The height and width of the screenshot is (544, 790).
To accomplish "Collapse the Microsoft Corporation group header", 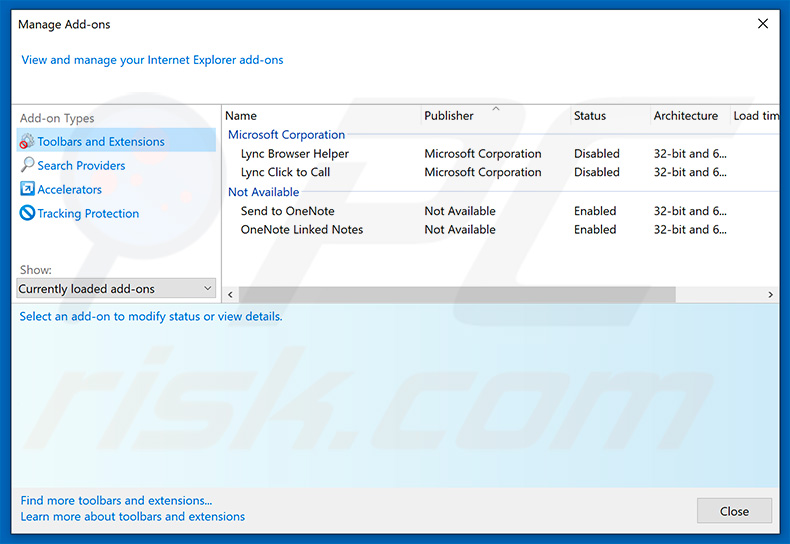I will click(286, 135).
